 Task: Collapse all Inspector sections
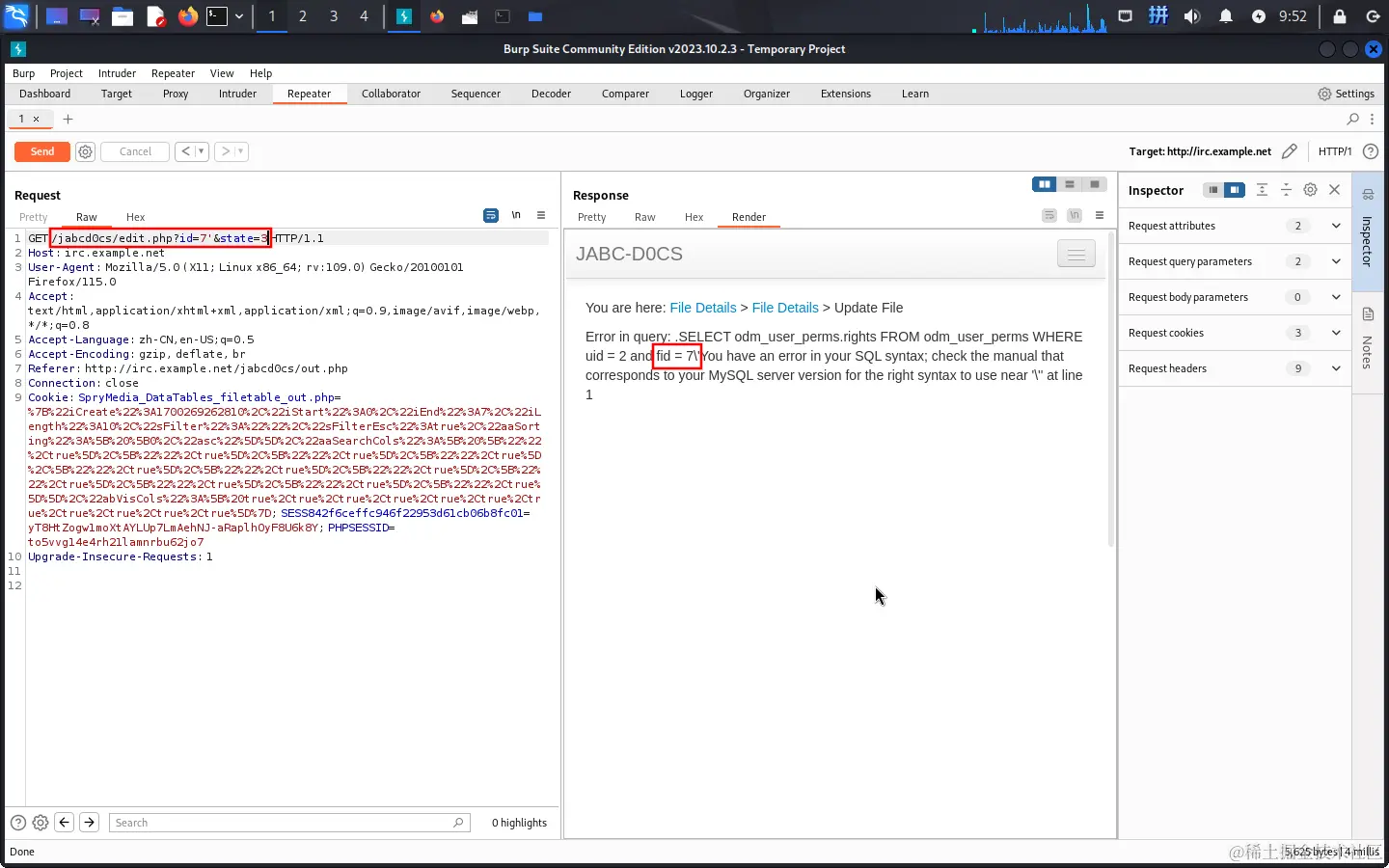pyautogui.click(x=1286, y=190)
